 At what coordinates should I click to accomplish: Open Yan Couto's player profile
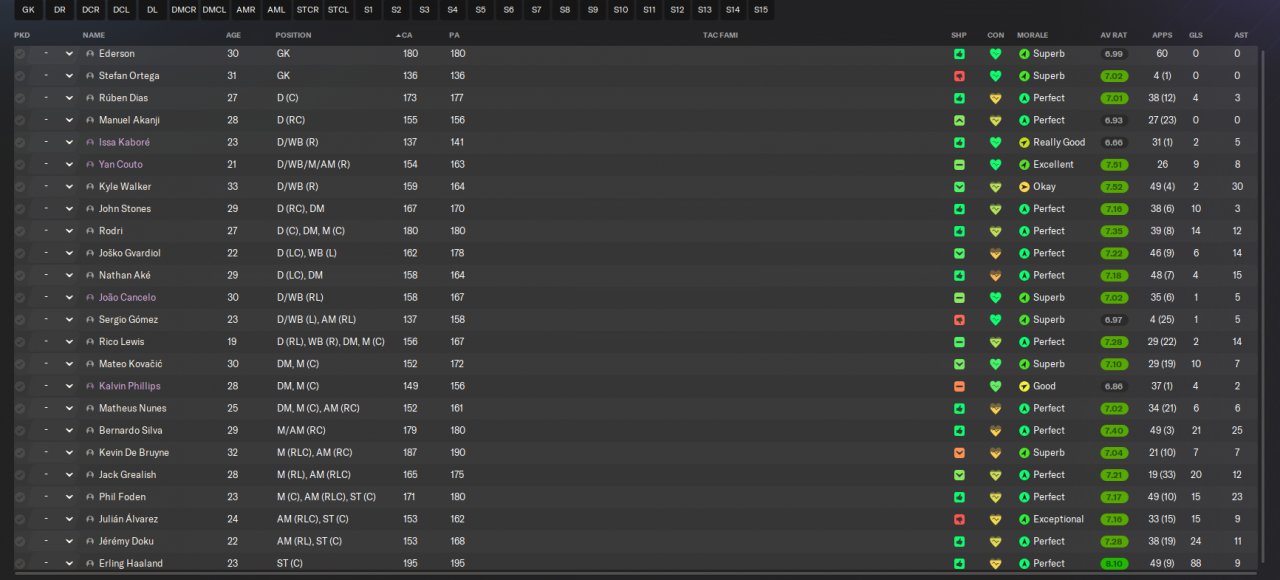[121, 165]
